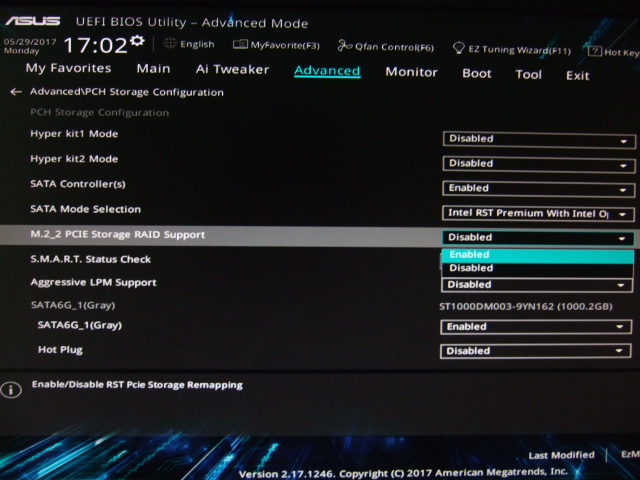This screenshot has width=640, height=480.
Task: Click the 05/29/2017 date
Action: (30, 42)
